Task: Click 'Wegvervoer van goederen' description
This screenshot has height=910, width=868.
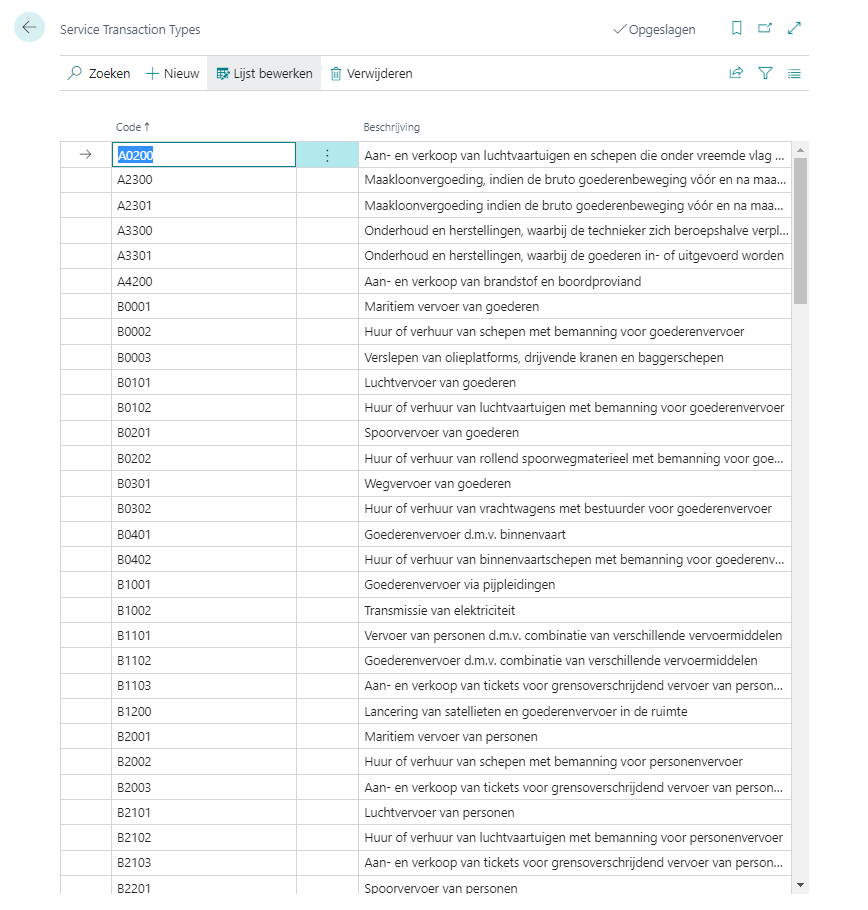Action: (437, 483)
